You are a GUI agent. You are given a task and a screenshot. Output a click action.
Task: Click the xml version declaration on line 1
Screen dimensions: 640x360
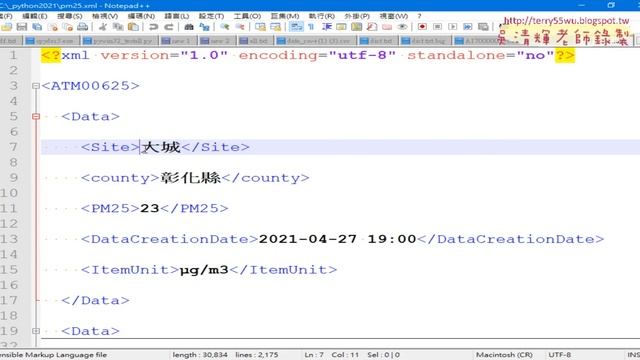tap(308, 55)
